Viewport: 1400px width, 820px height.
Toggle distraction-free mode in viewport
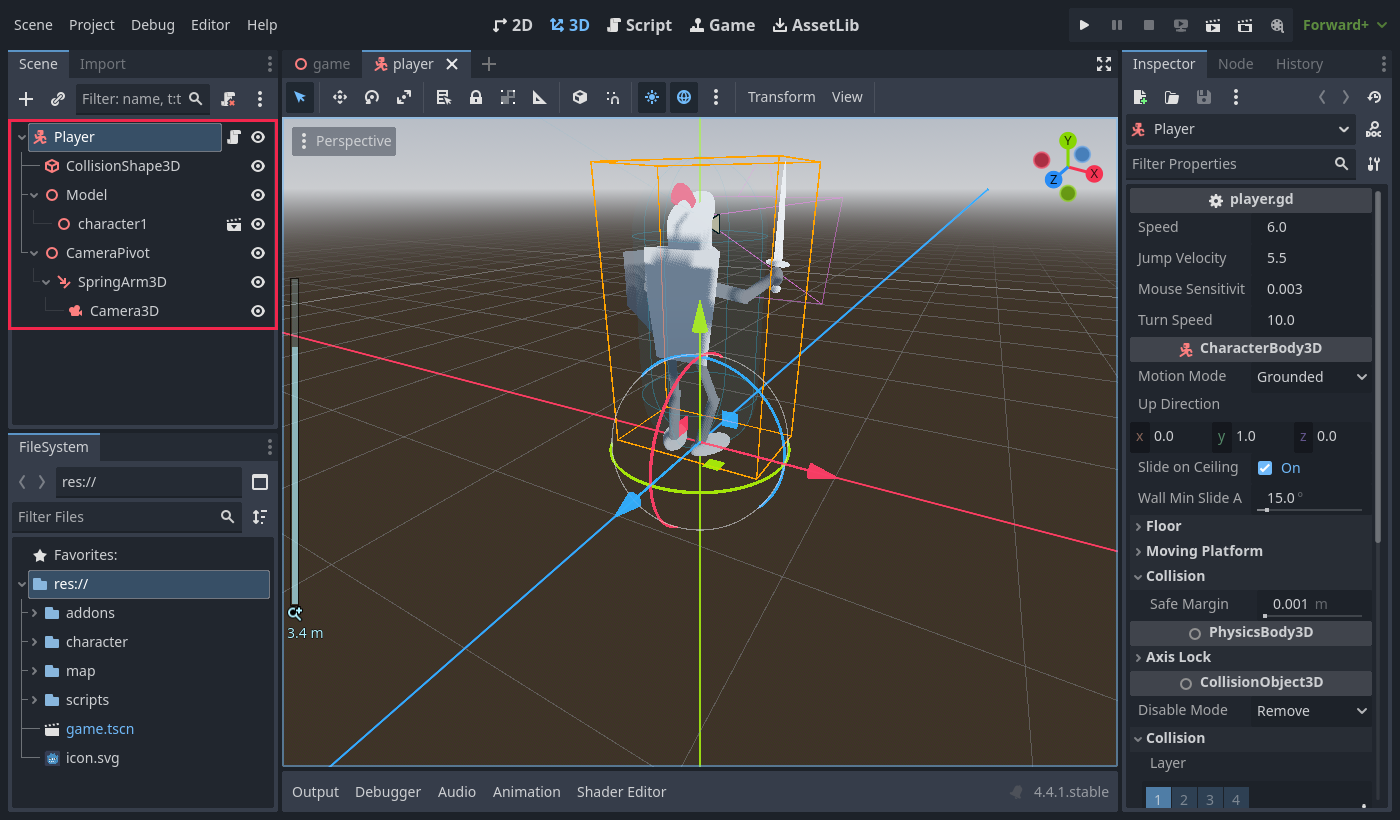click(1104, 64)
